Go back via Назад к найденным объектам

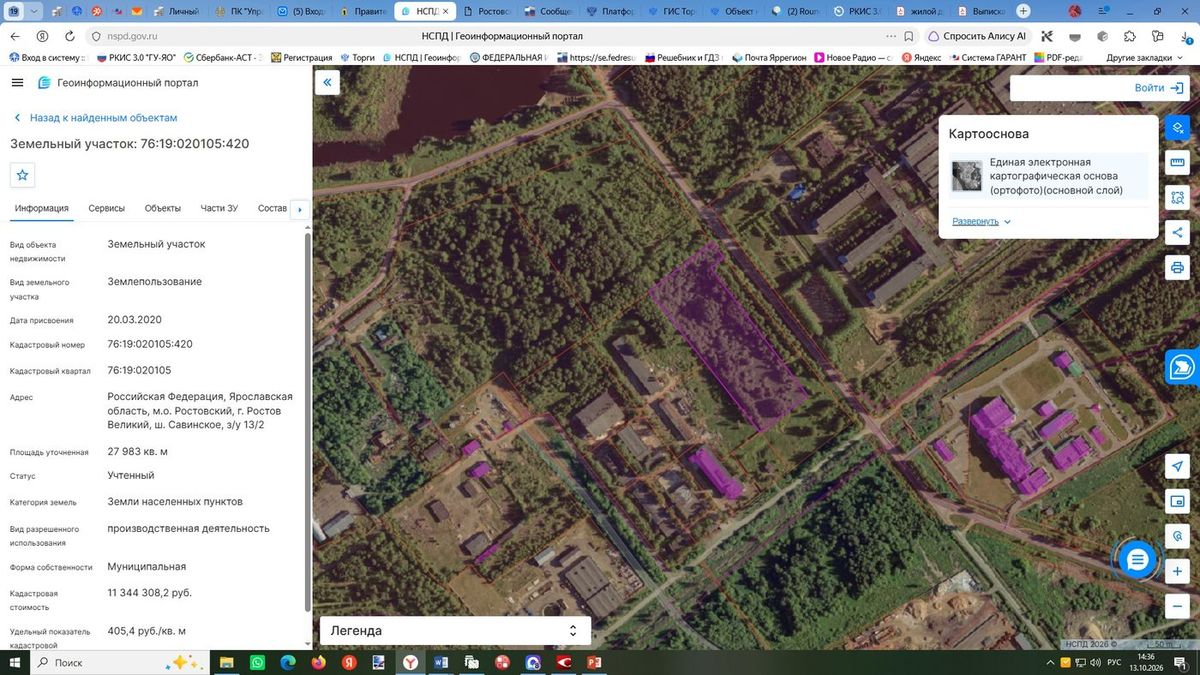click(95, 118)
